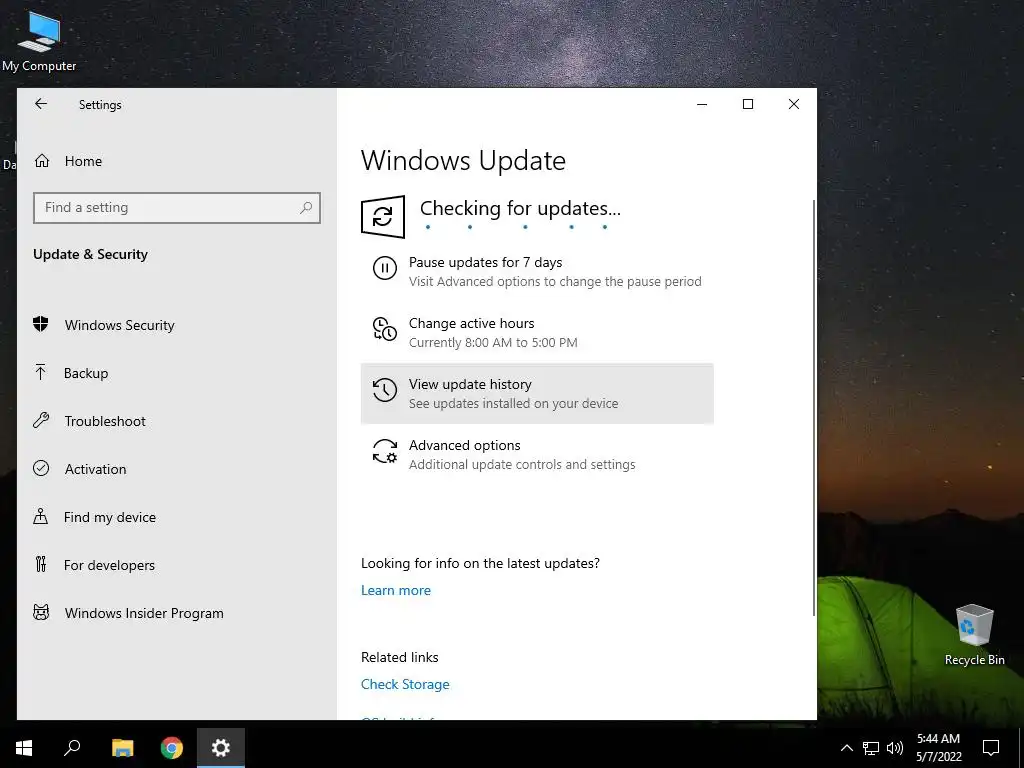Click the Windows Insider Program cat icon

[x=40, y=612]
